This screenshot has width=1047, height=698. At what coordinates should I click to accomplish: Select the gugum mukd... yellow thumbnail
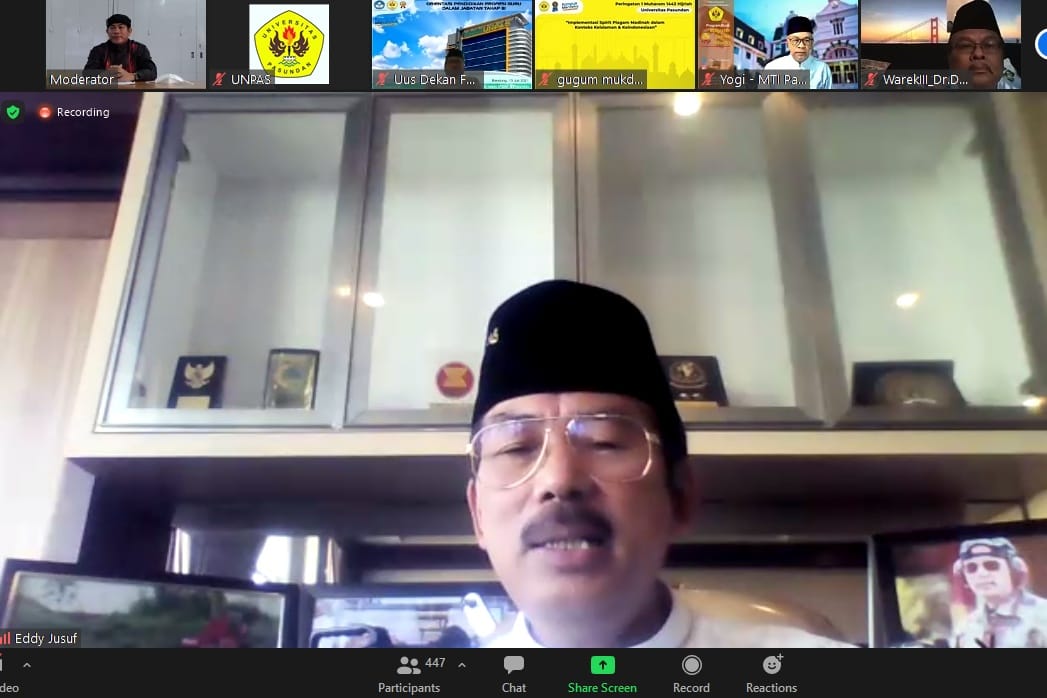click(x=614, y=44)
